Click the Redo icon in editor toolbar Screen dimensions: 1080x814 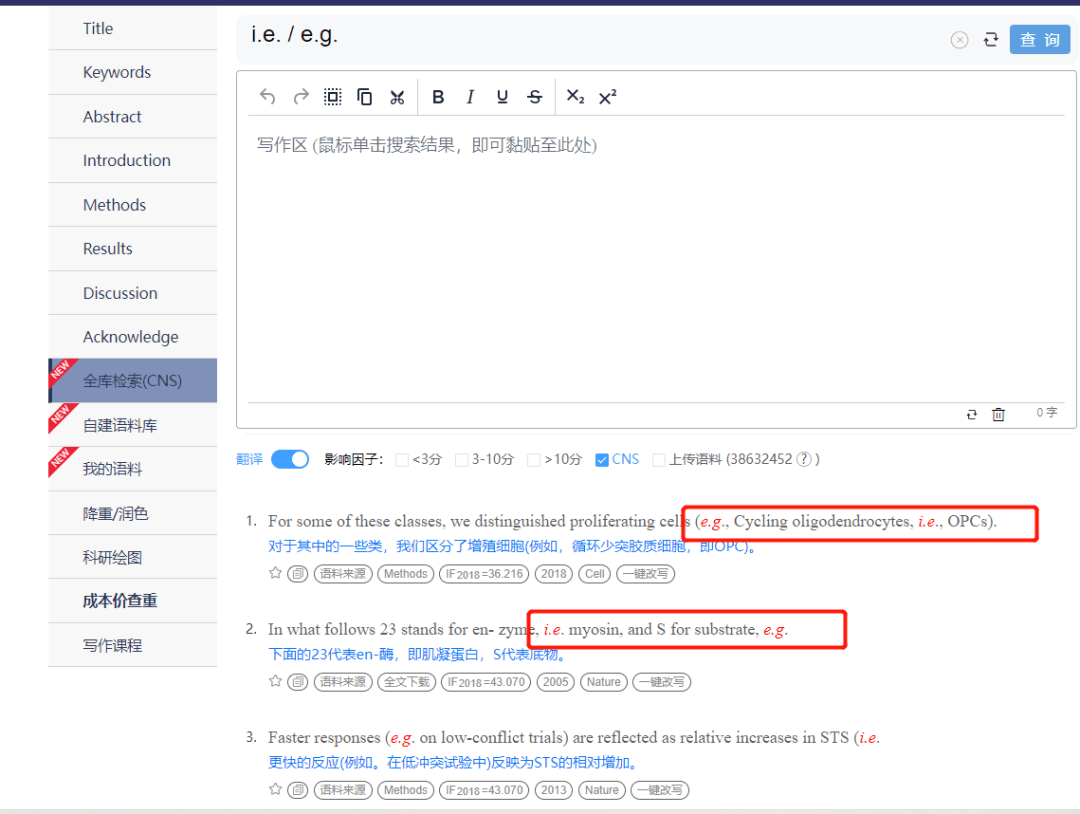[300, 96]
